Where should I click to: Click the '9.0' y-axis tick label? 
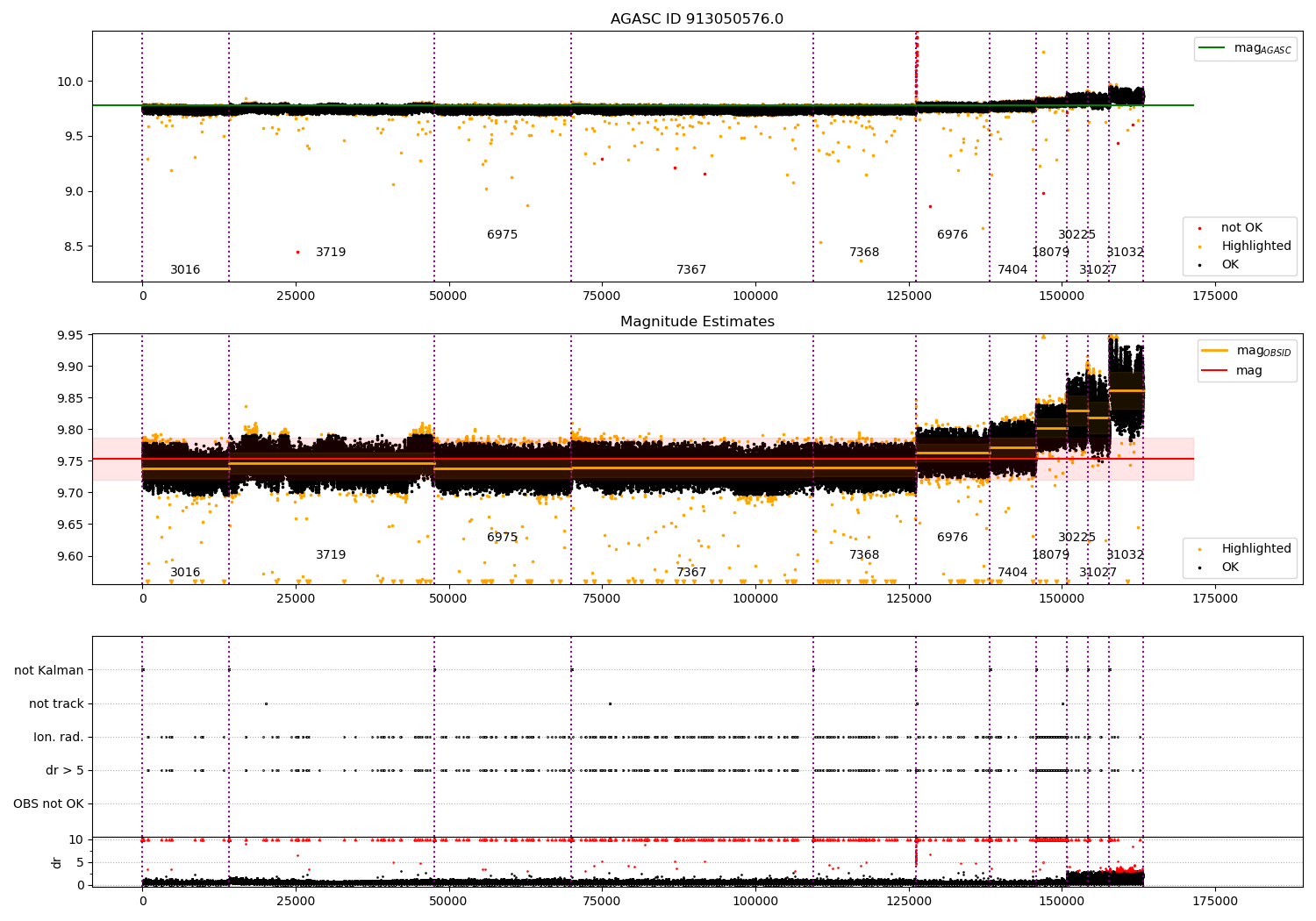[x=75, y=192]
